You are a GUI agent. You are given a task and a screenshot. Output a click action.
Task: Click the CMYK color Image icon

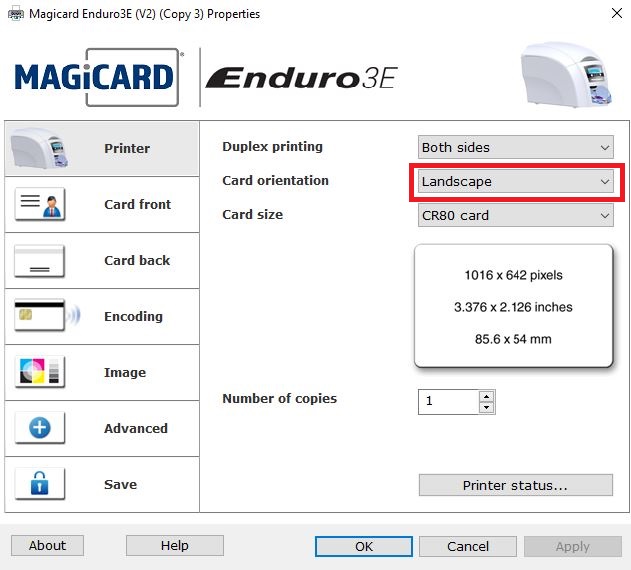tap(39, 371)
